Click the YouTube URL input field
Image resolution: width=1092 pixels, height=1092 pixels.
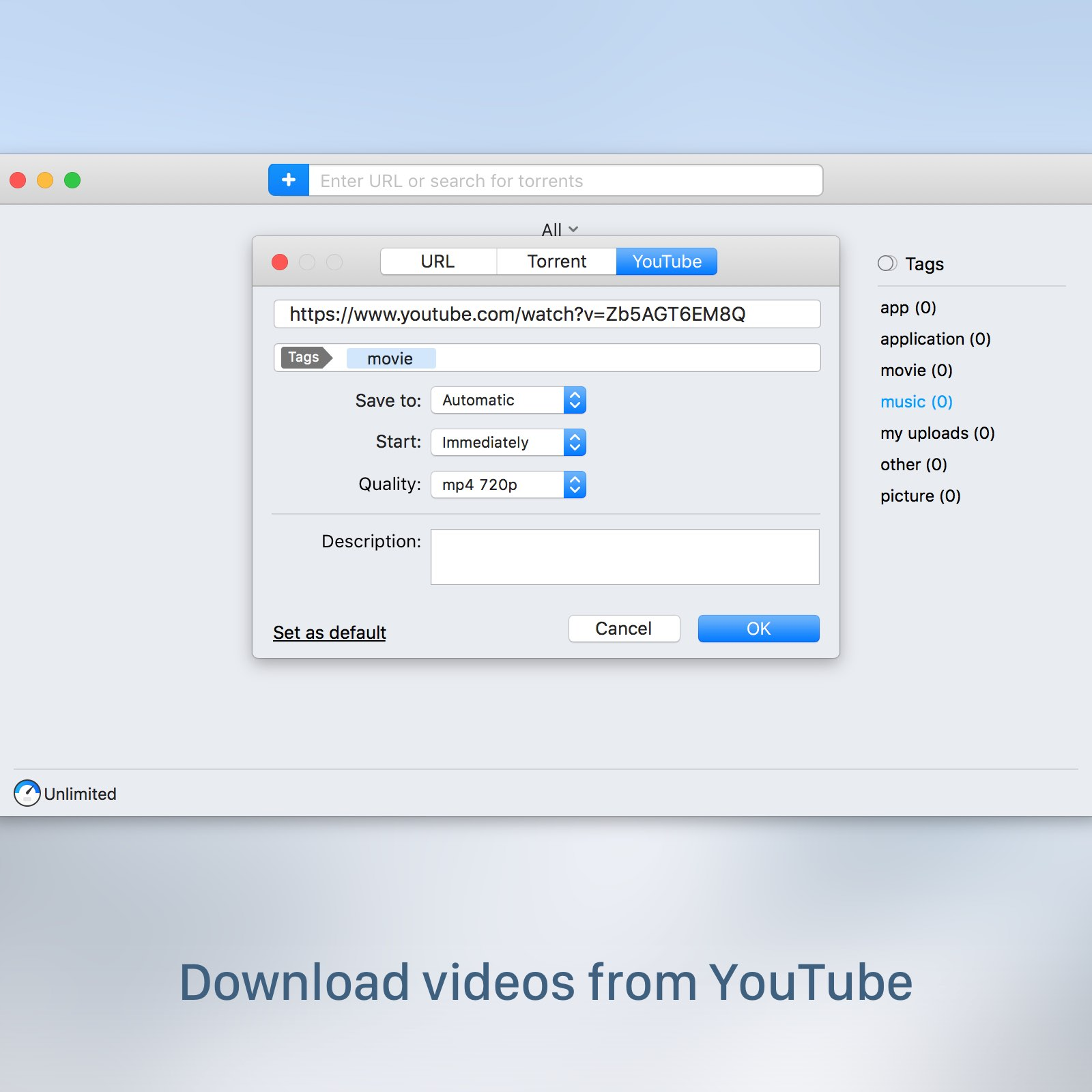[547, 314]
